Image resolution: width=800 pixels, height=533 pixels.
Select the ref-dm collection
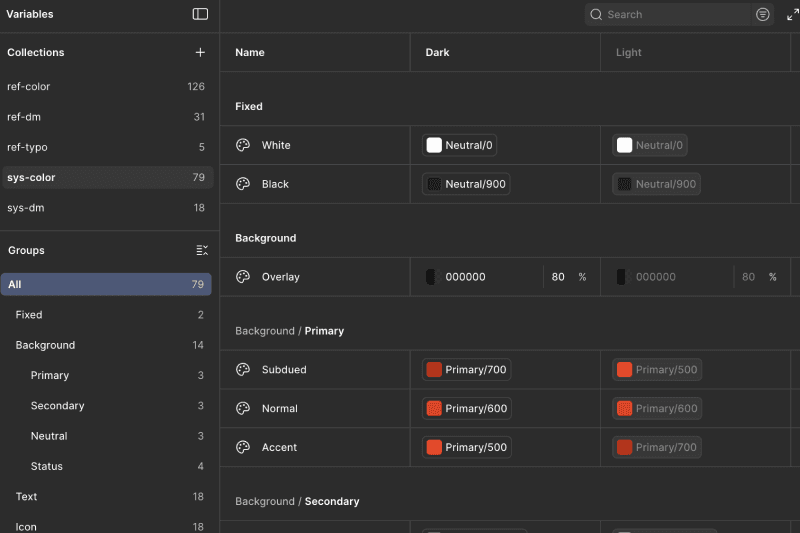tap(107, 117)
